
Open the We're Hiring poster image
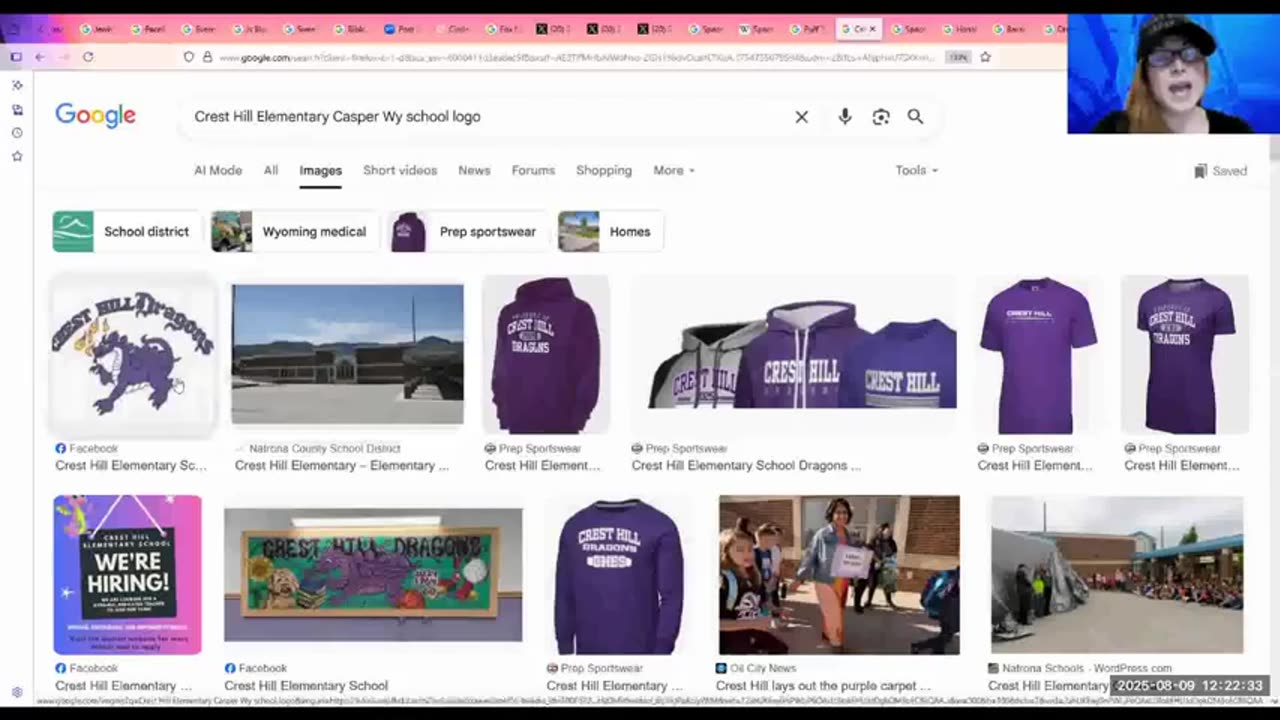click(x=127, y=575)
